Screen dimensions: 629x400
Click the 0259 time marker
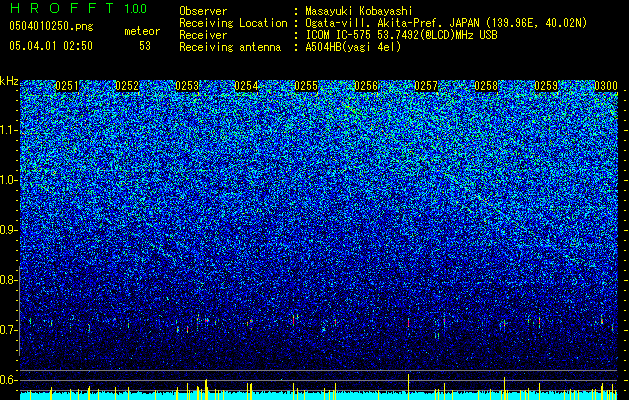pyautogui.click(x=546, y=86)
